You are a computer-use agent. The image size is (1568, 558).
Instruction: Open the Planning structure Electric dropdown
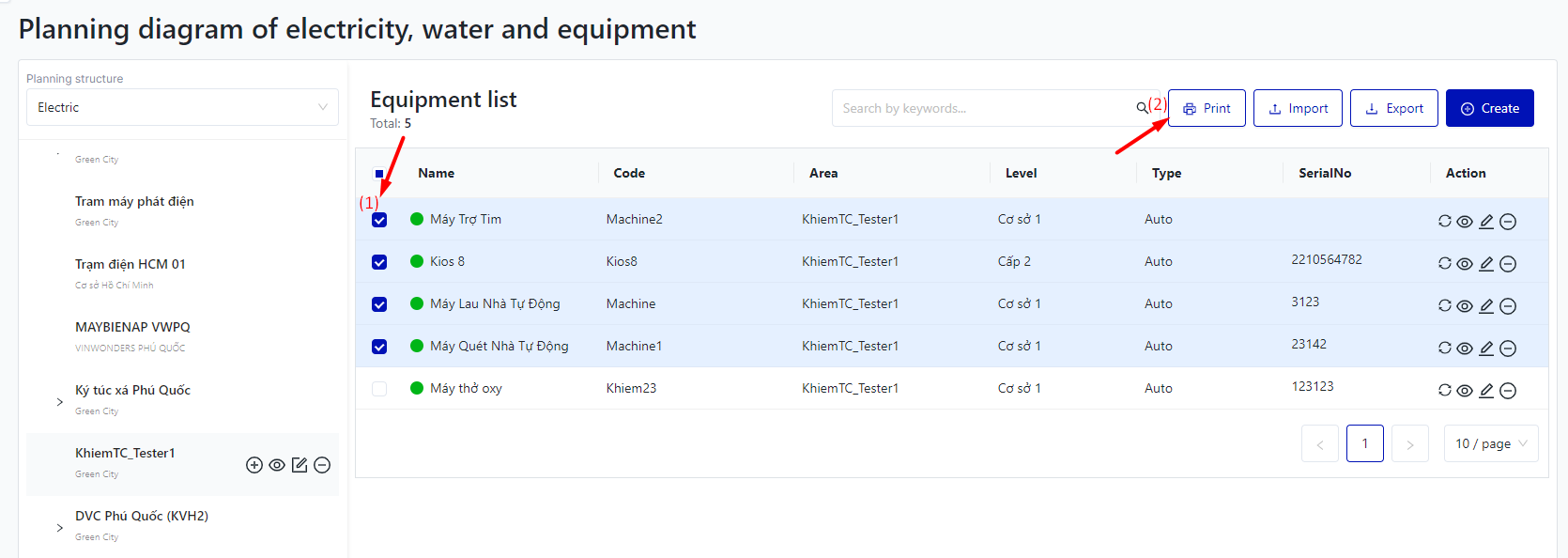pos(182,107)
